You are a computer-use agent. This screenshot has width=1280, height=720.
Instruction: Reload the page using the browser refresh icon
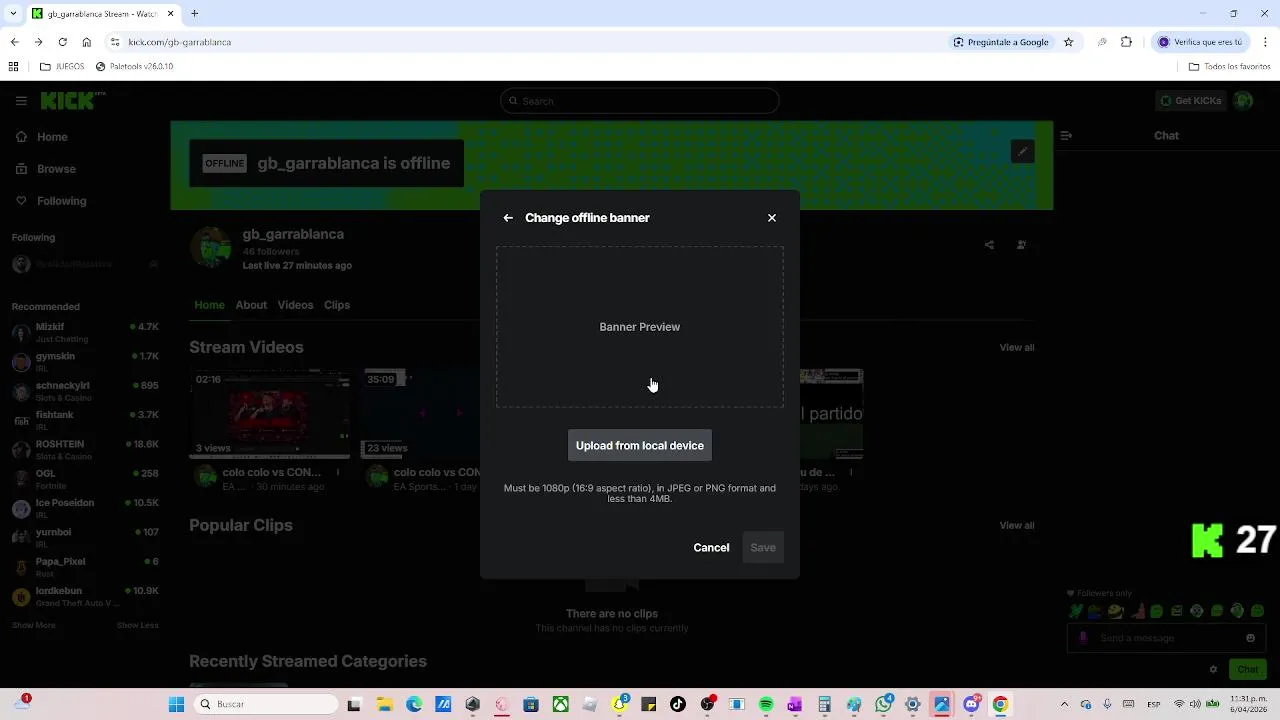[62, 42]
